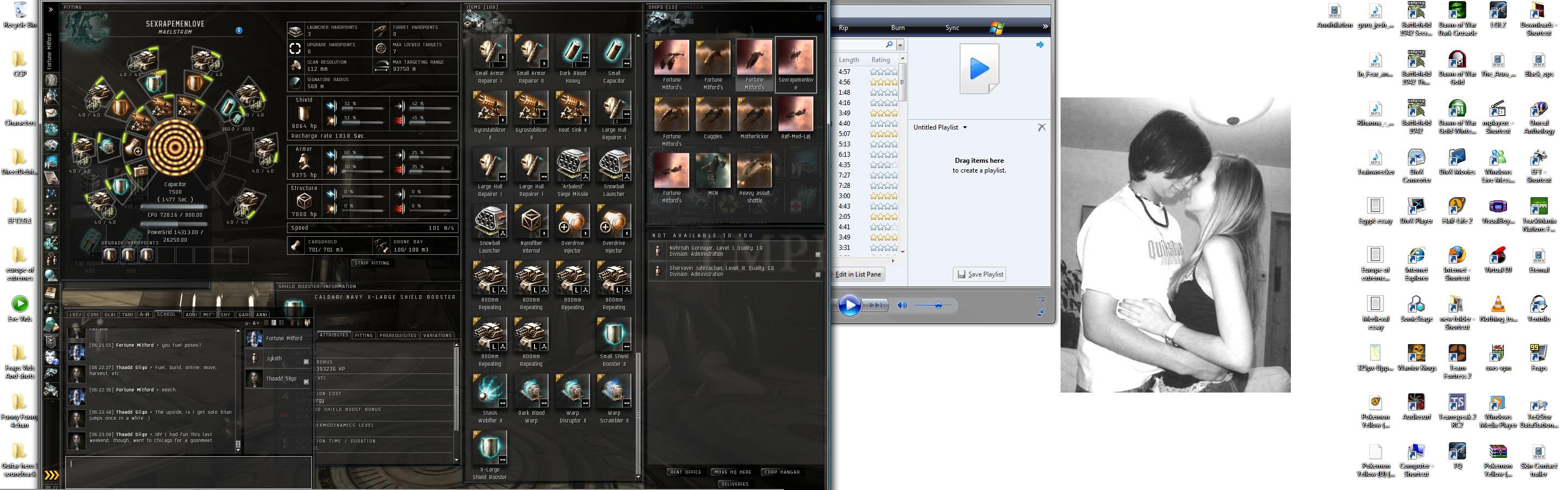The width and height of the screenshot is (1568, 490).
Task: Click the MOVE HQ HERE button
Action: [x=732, y=471]
